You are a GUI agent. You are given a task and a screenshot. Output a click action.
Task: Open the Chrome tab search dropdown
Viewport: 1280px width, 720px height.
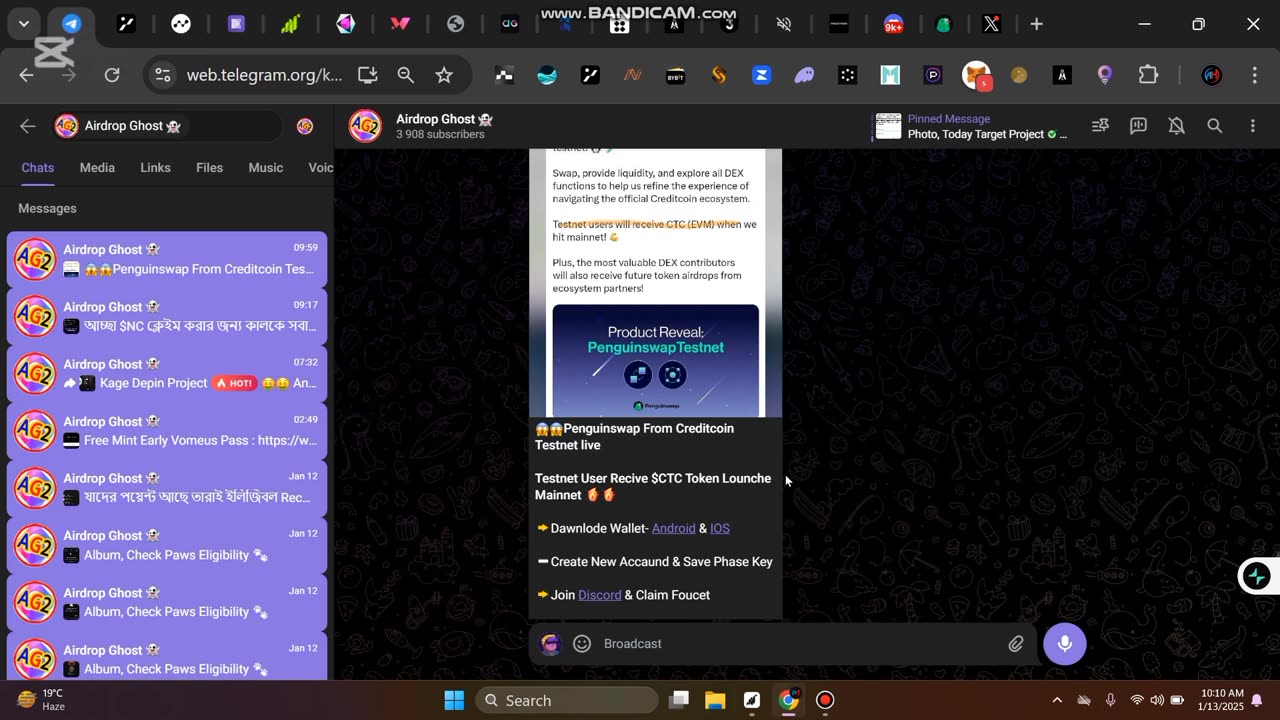coord(23,24)
